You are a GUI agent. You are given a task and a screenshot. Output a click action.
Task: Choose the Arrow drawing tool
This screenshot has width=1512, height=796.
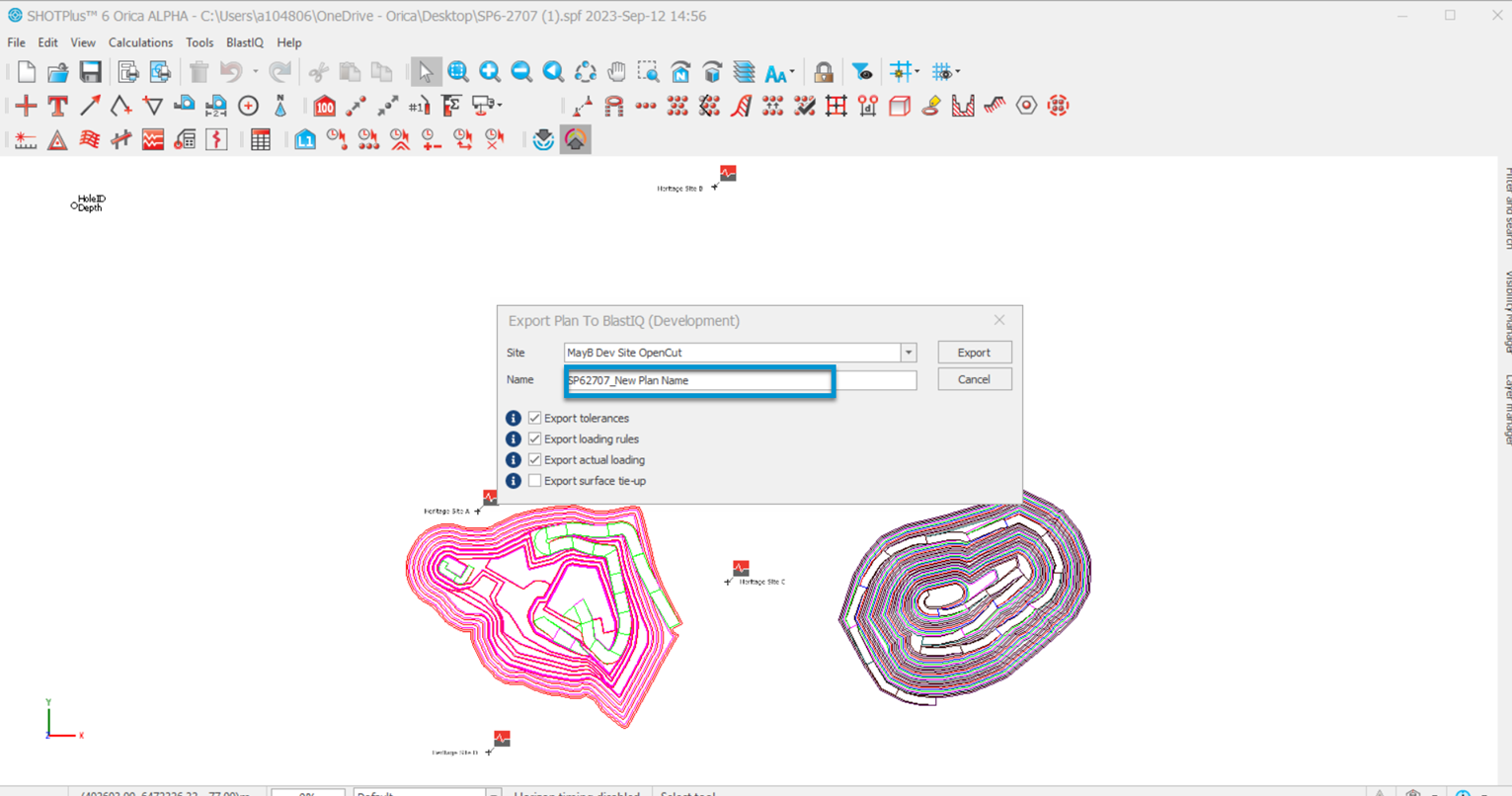click(x=90, y=106)
